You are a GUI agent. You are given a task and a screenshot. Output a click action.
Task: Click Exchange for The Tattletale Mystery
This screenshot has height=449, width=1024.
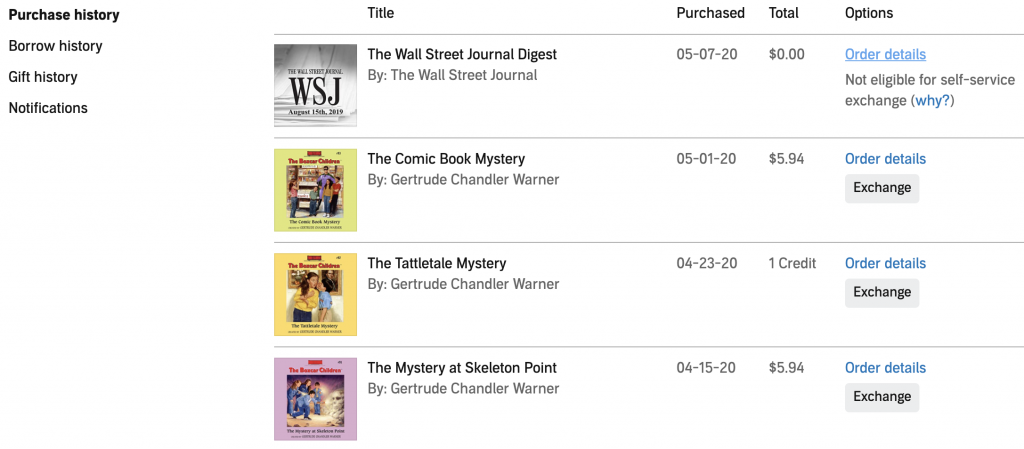882,292
